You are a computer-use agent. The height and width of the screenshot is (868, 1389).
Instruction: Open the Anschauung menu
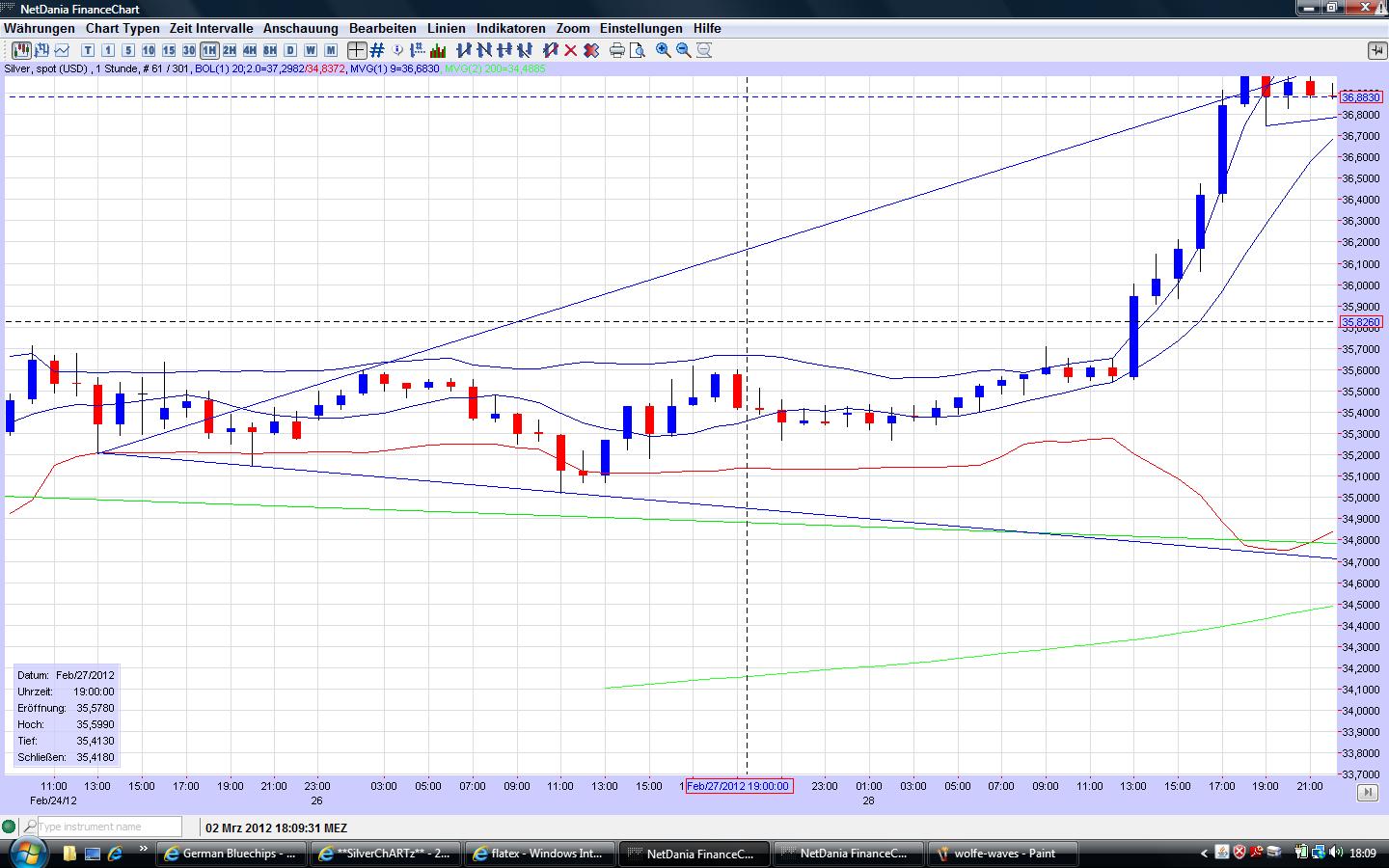tap(301, 29)
